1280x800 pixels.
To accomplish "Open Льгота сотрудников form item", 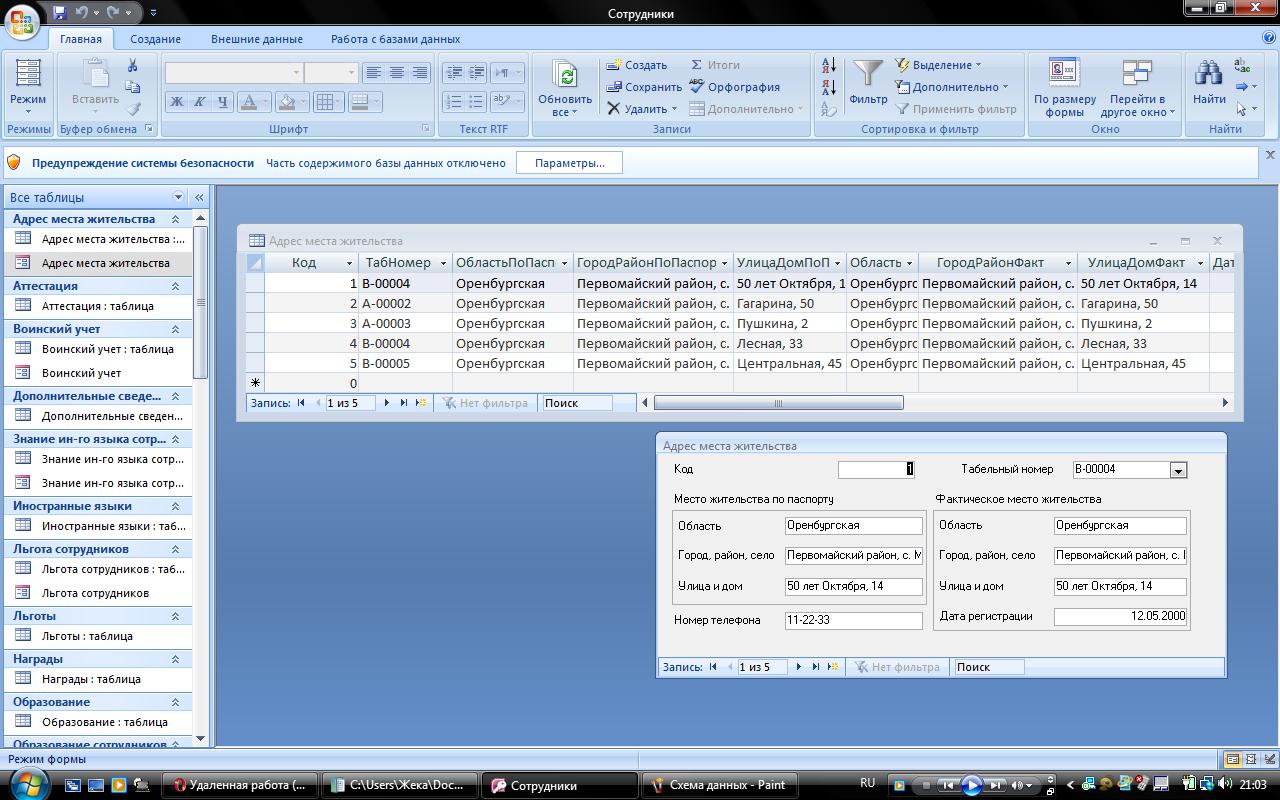I will tap(95, 593).
